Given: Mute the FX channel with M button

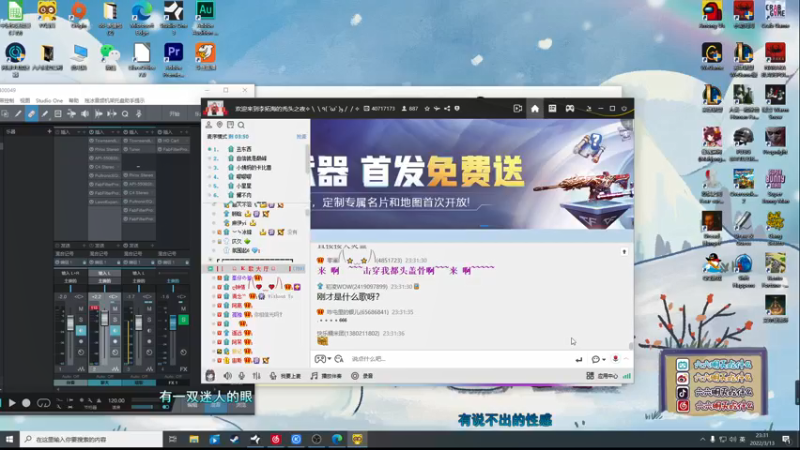Looking at the screenshot, I should 183,309.
